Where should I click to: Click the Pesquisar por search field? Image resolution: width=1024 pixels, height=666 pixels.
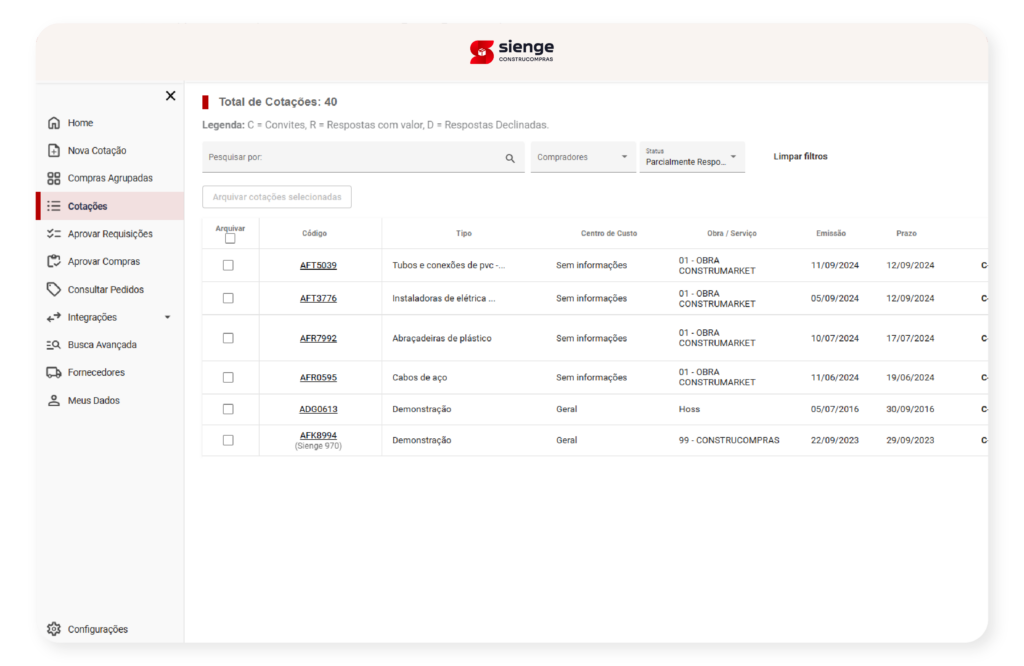363,157
